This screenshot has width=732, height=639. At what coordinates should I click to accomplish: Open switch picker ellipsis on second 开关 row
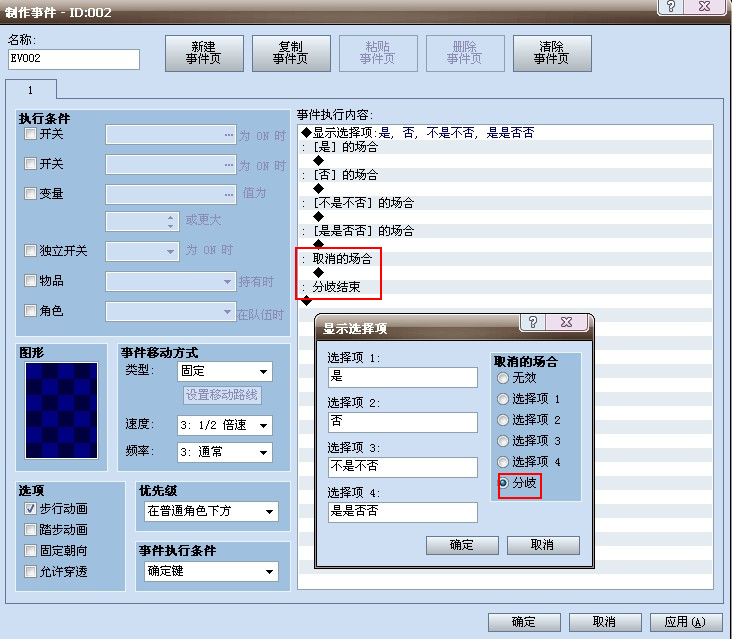pyautogui.click(x=228, y=165)
